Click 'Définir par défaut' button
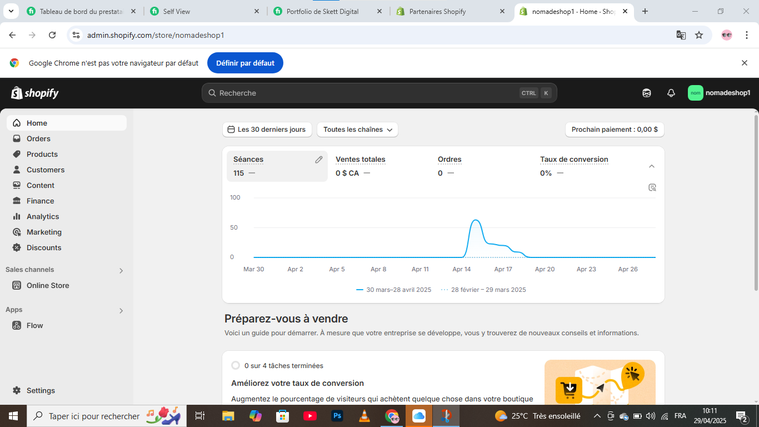Image resolution: width=759 pixels, height=427 pixels. [x=245, y=63]
